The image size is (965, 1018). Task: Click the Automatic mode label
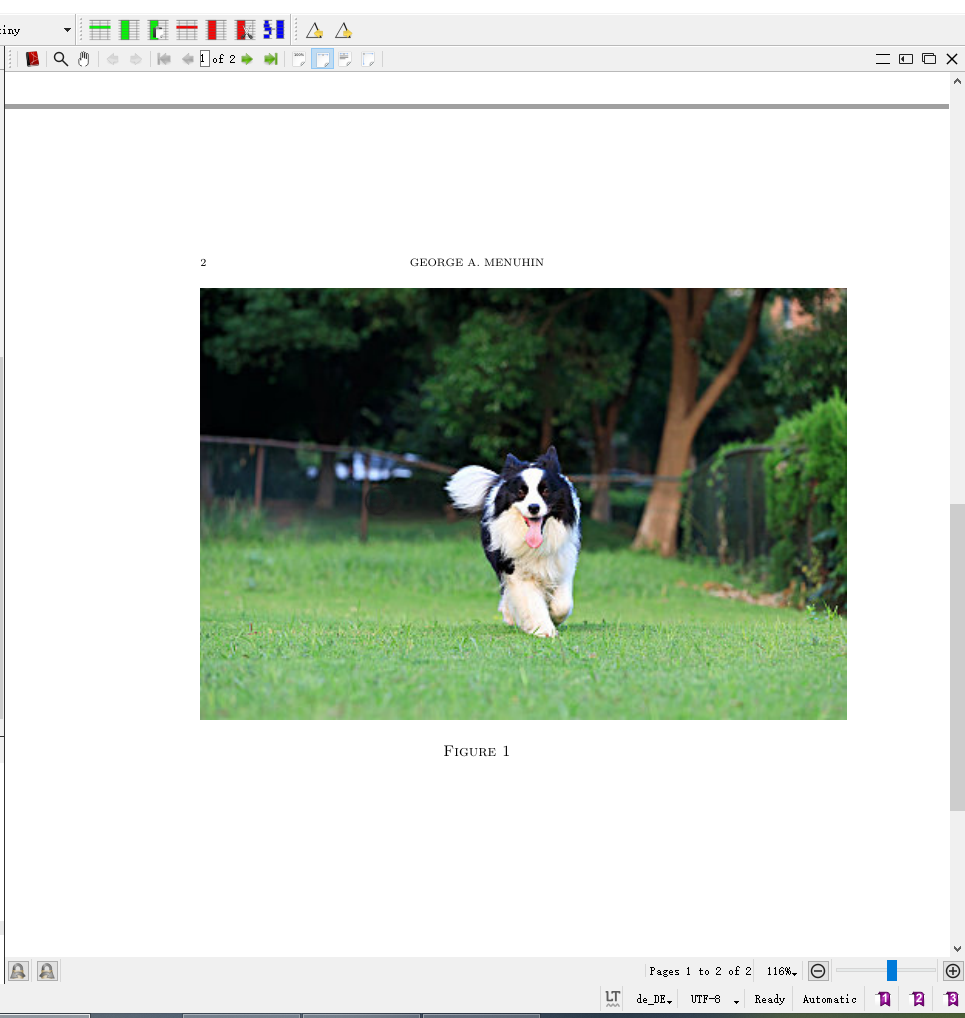pyautogui.click(x=829, y=999)
